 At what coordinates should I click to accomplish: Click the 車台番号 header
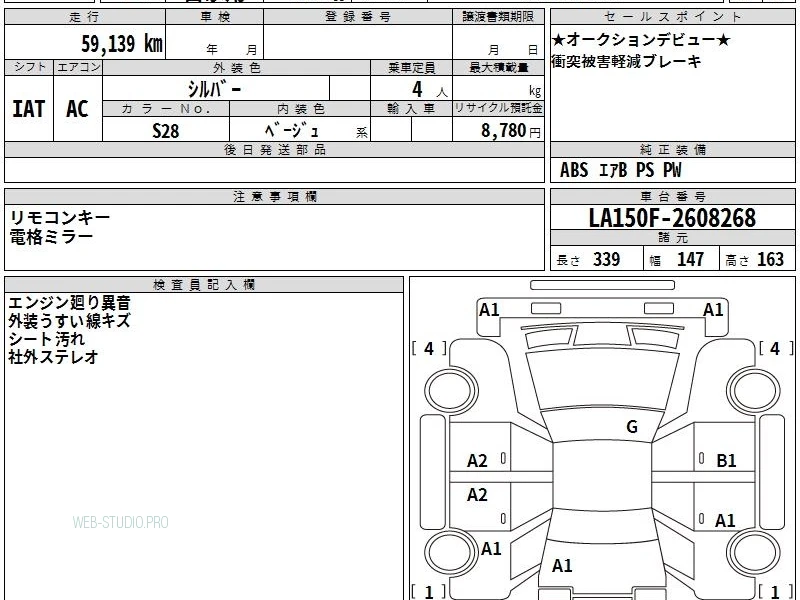click(x=672, y=196)
